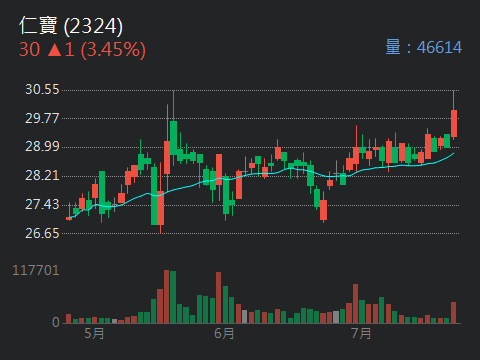480x360 pixels.
Task: Click the 28.99 price axis label
Action: tap(42, 146)
